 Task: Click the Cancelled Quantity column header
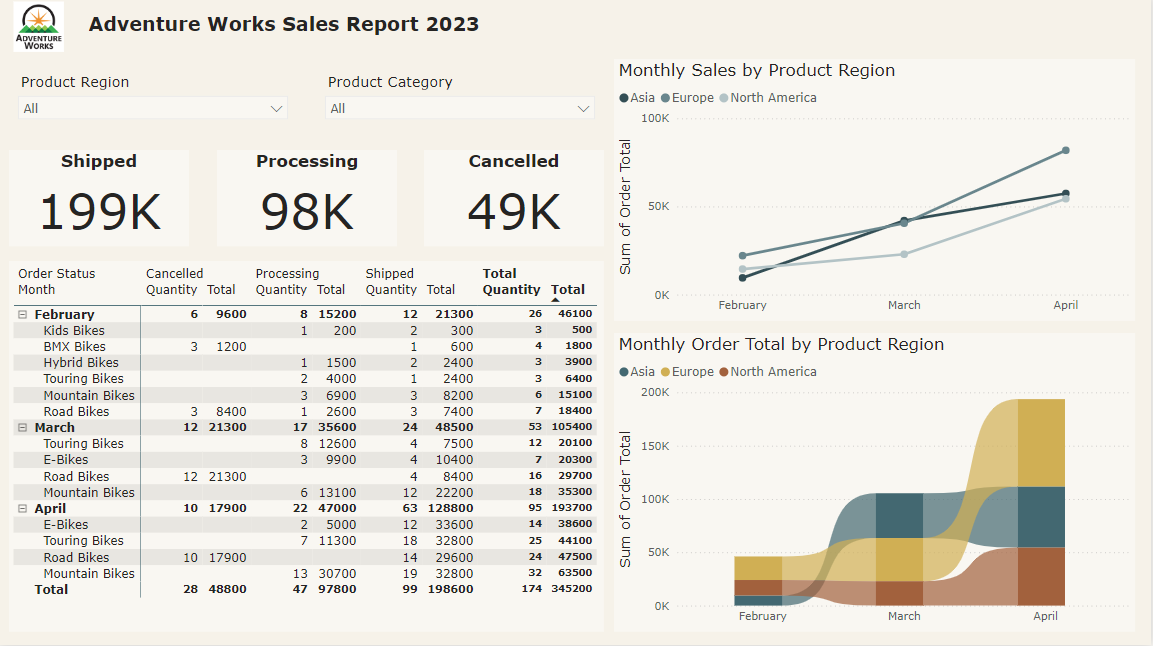pos(171,290)
